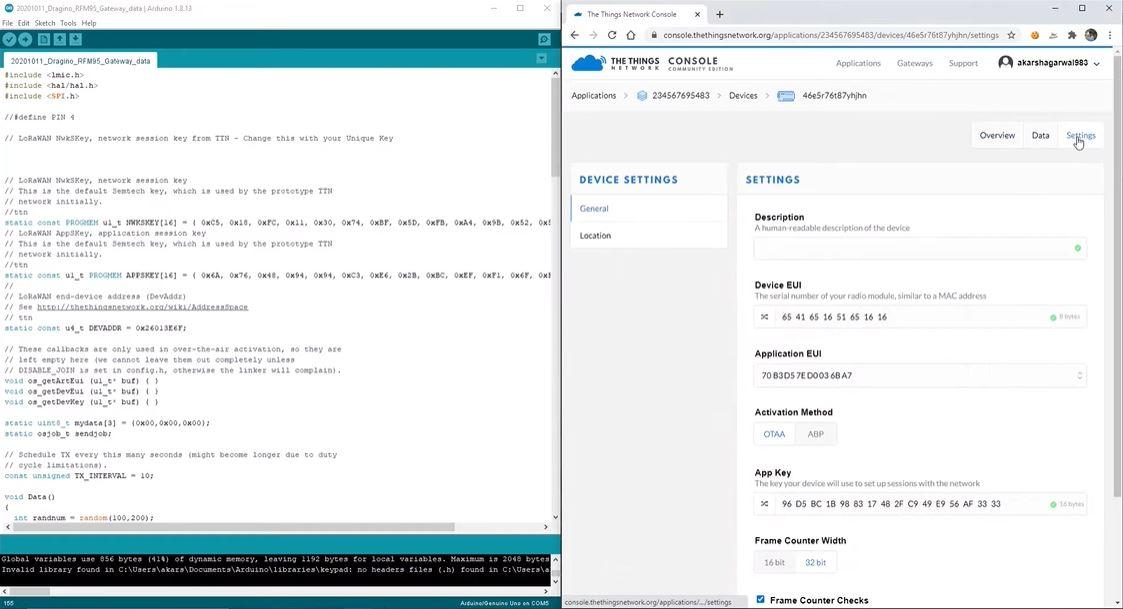Image resolution: width=1123 pixels, height=609 pixels.
Task: Save the sketch with the Save icon
Action: pos(75,40)
